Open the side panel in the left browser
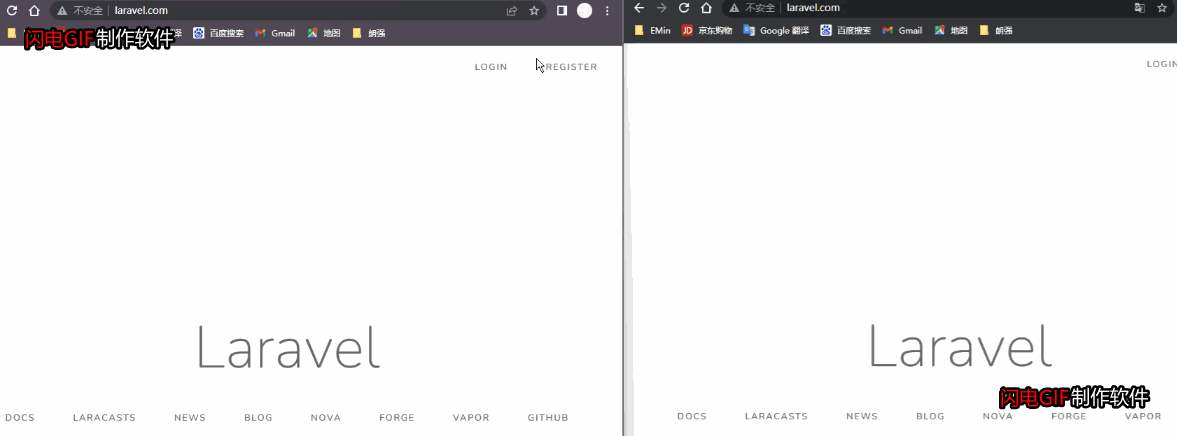The height and width of the screenshot is (436, 1177). coord(561,11)
